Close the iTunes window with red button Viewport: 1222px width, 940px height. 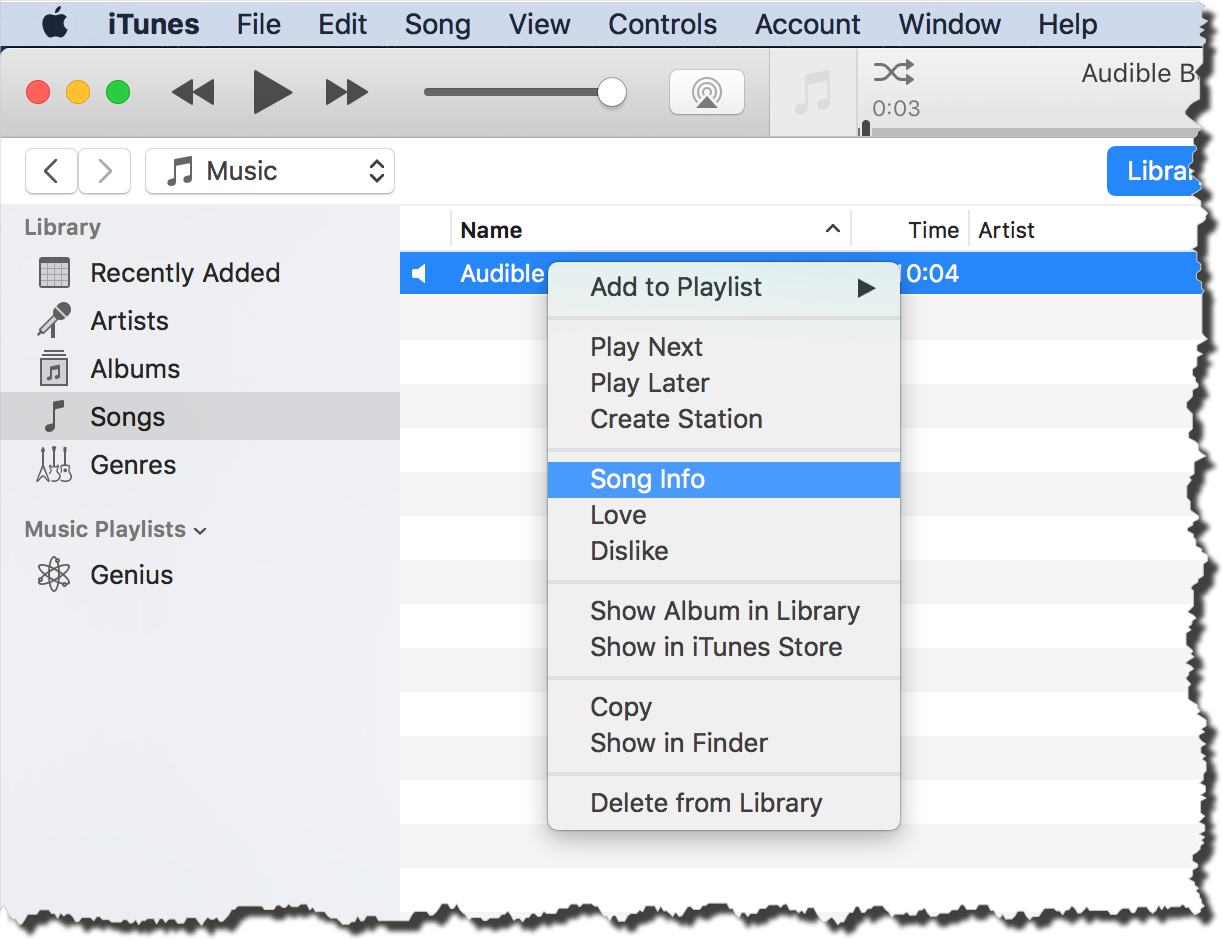(x=38, y=93)
